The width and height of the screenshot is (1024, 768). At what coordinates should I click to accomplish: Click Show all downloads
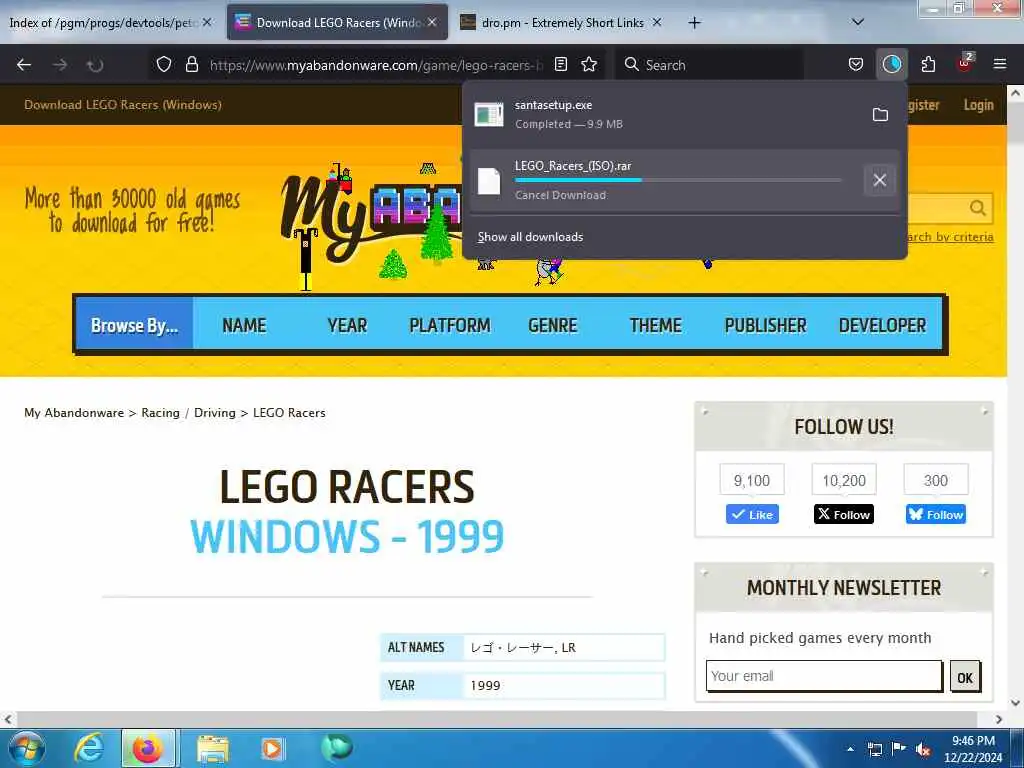tap(530, 237)
